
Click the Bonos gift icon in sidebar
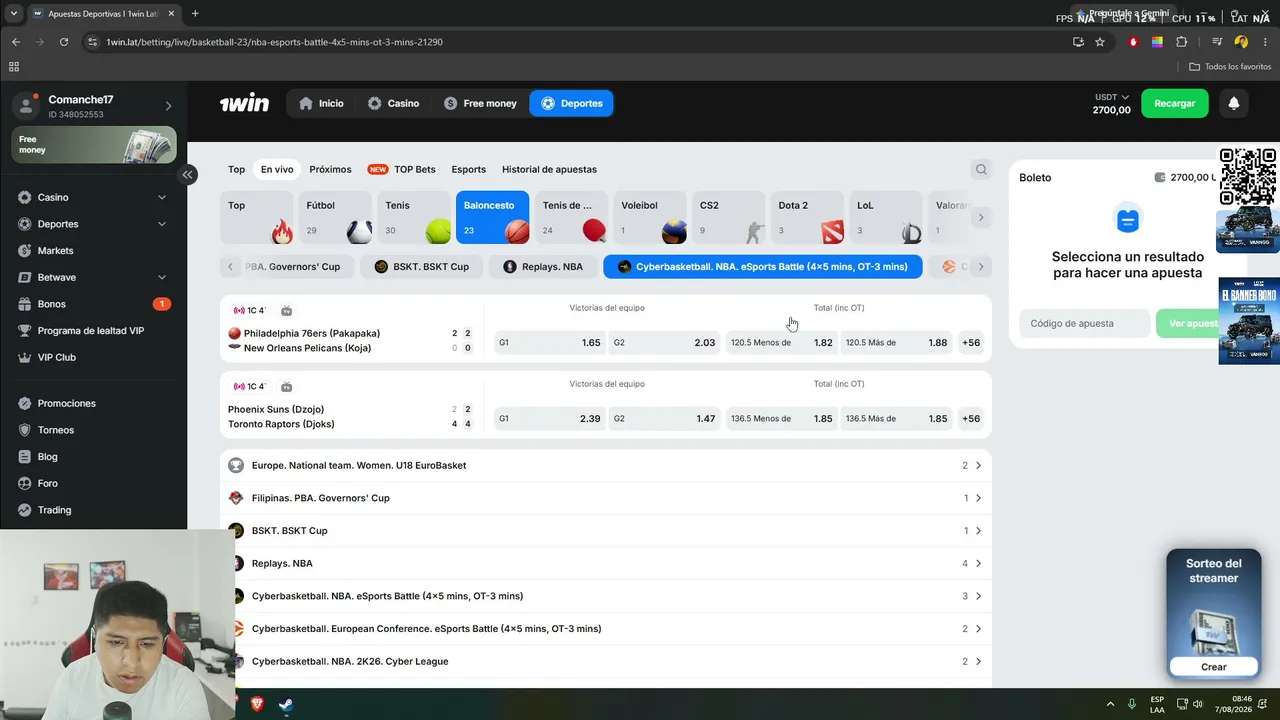click(x=25, y=304)
